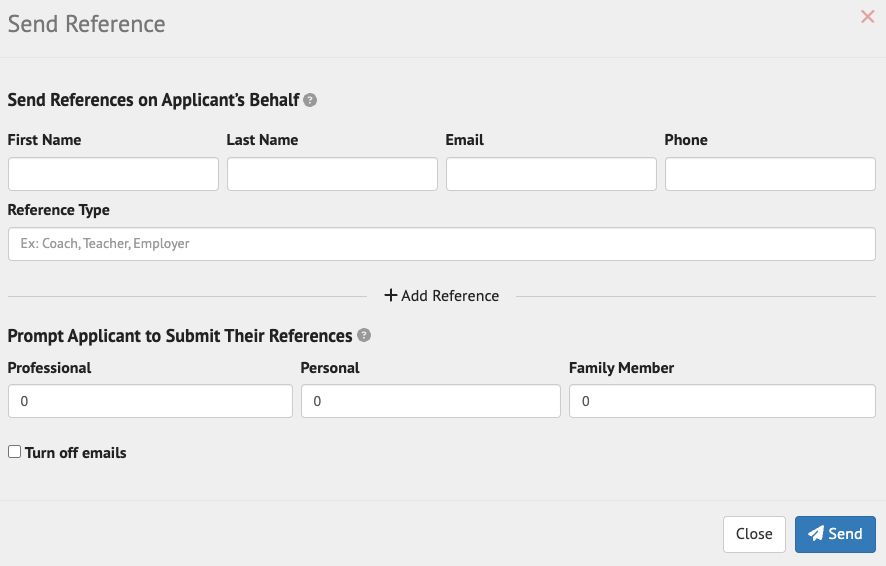
Task: Click the Family Member count field
Action: pyautogui.click(x=722, y=401)
